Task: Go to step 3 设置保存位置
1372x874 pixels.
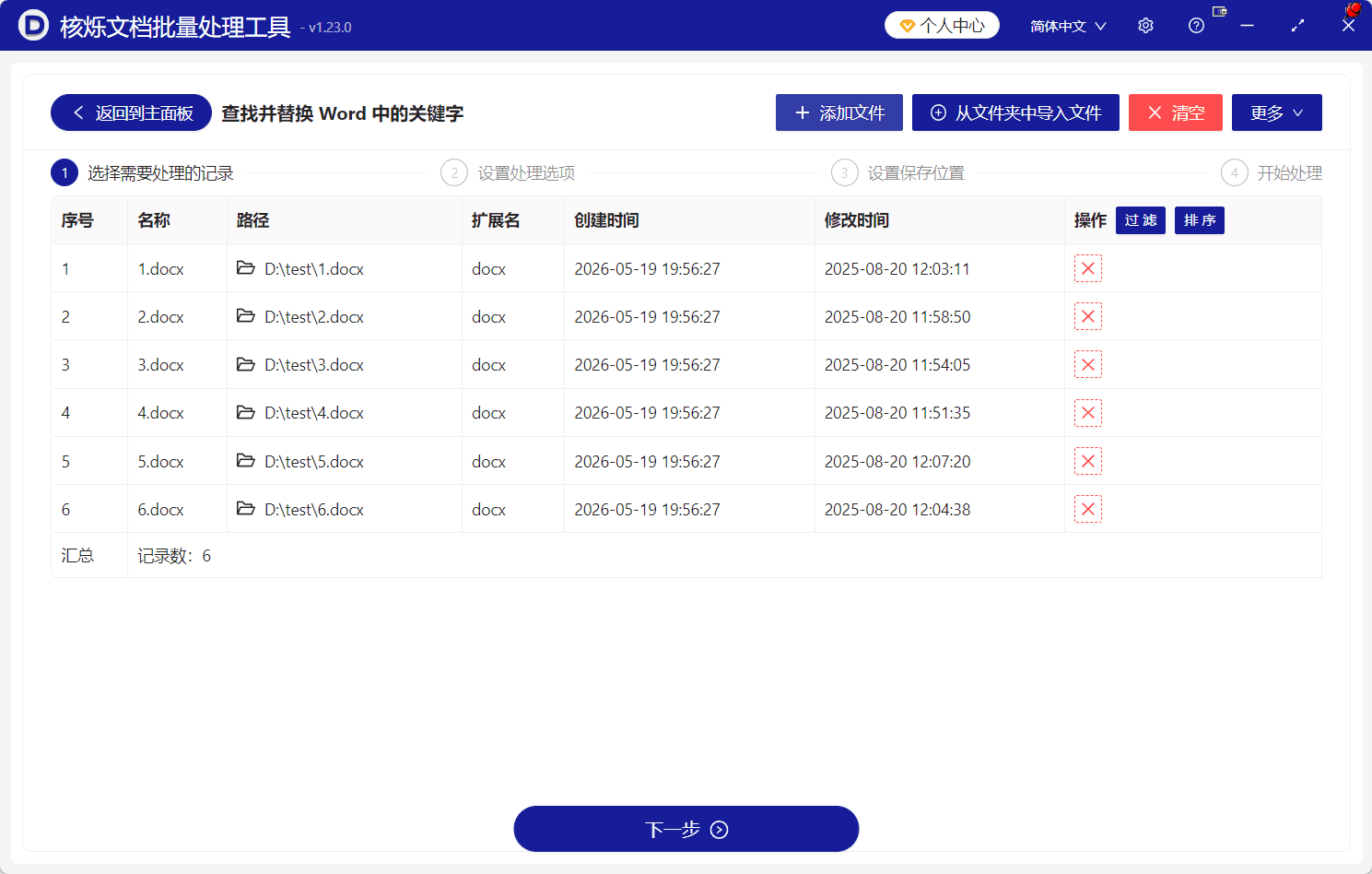Action: pyautogui.click(x=898, y=172)
